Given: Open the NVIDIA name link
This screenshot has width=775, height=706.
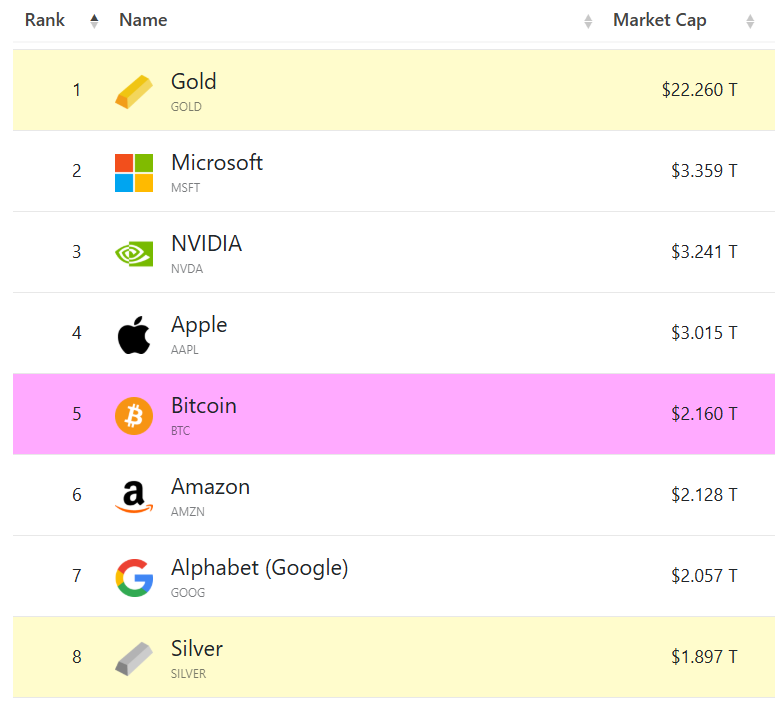Looking at the screenshot, I should click(206, 244).
